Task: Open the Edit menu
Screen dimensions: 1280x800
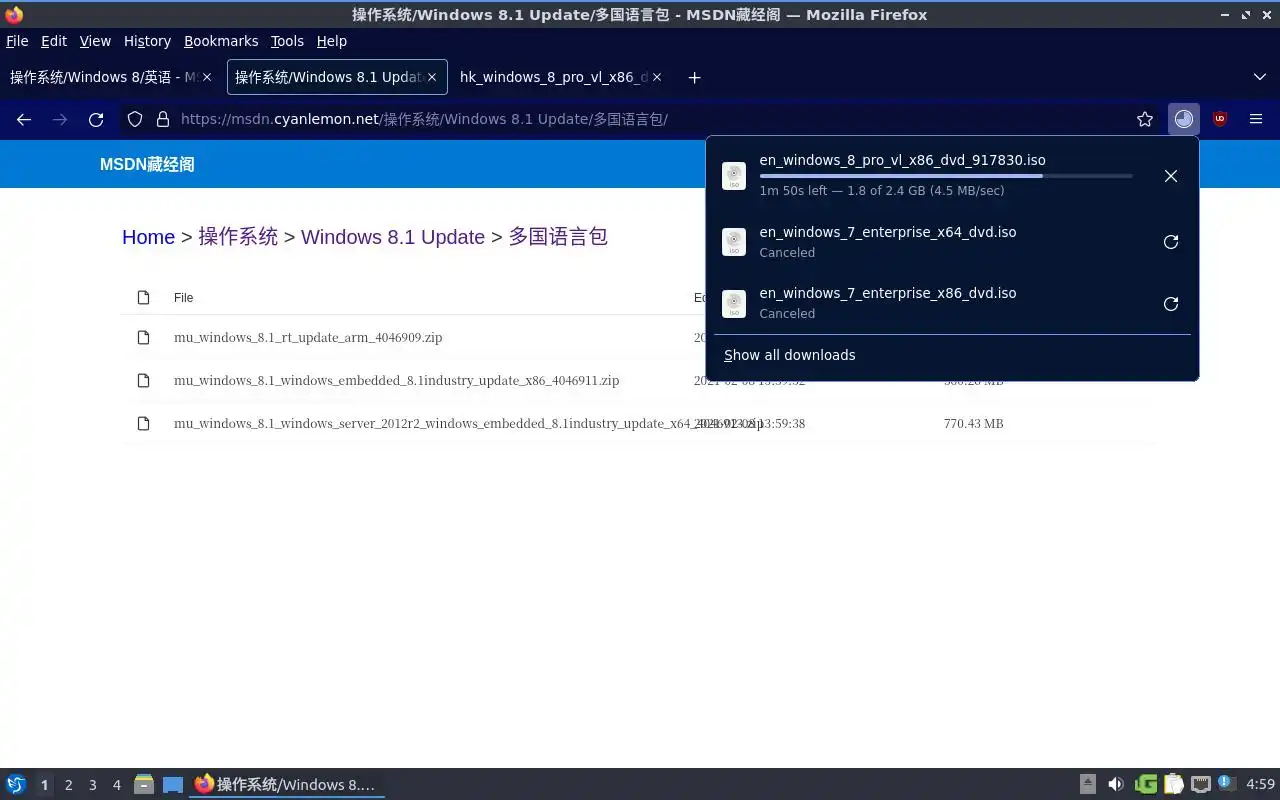Action: pos(54,41)
